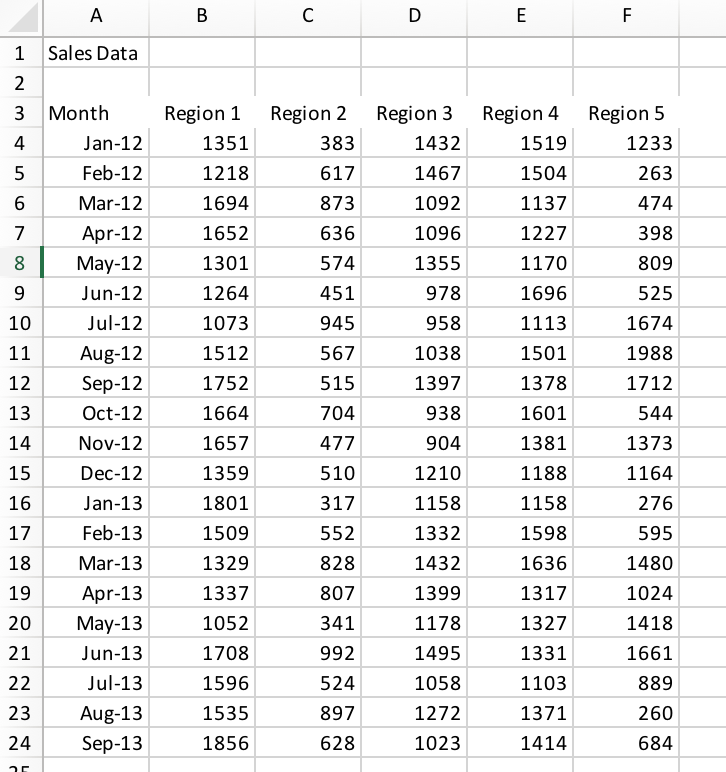The width and height of the screenshot is (726, 772).
Task: Click the cell with value 1696
Action: pos(520,293)
